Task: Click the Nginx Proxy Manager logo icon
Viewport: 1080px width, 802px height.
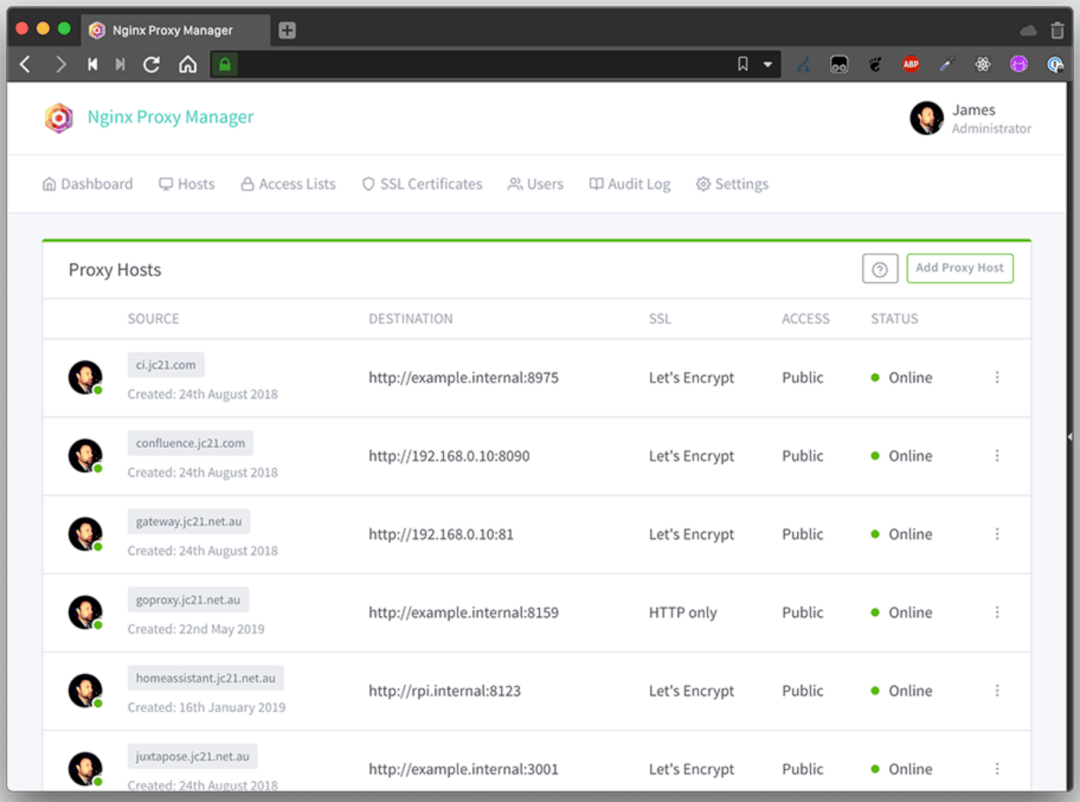Action: click(59, 118)
